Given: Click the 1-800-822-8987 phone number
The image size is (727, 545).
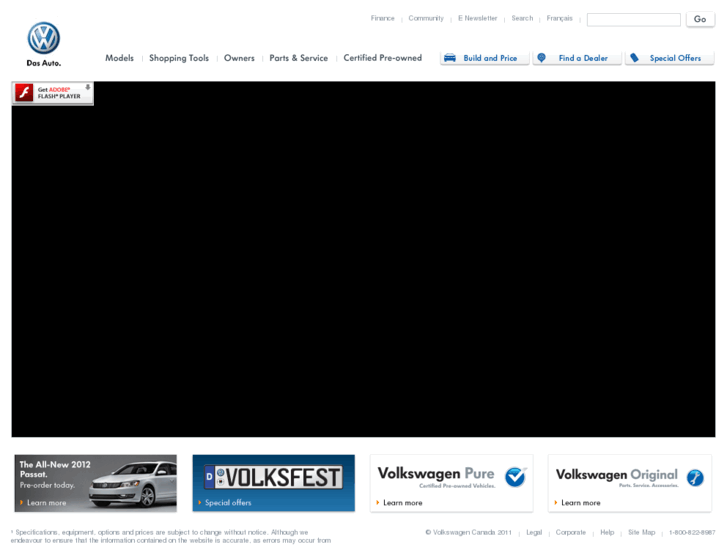Looking at the screenshot, I should tap(692, 532).
